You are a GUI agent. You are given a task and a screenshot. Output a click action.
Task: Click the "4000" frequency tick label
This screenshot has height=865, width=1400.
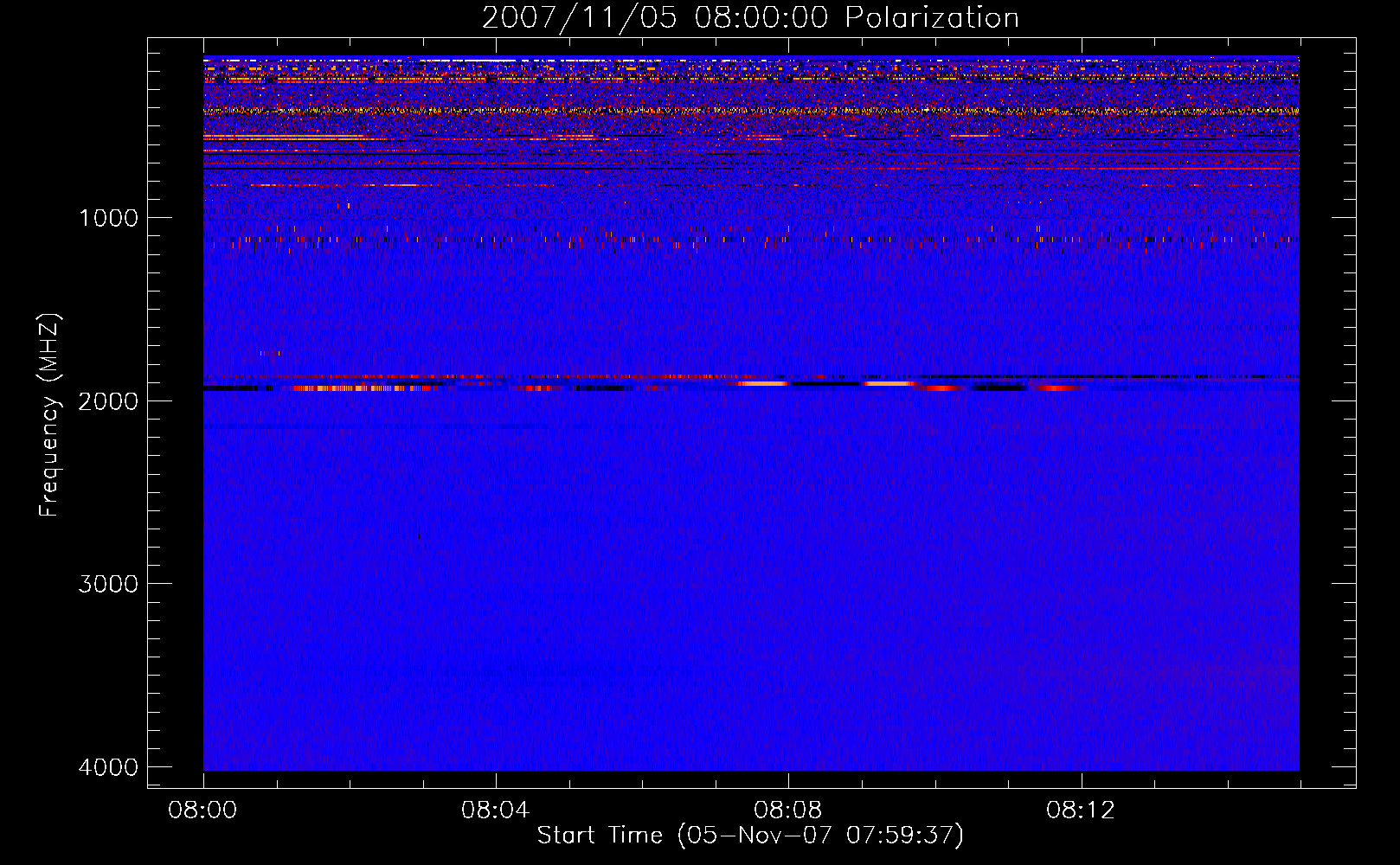tap(108, 767)
